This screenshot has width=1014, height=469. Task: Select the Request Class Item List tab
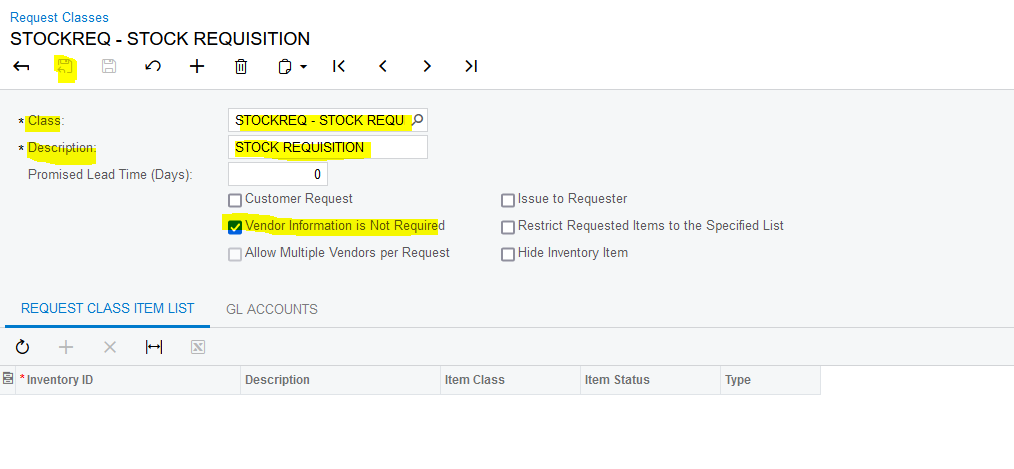click(108, 309)
